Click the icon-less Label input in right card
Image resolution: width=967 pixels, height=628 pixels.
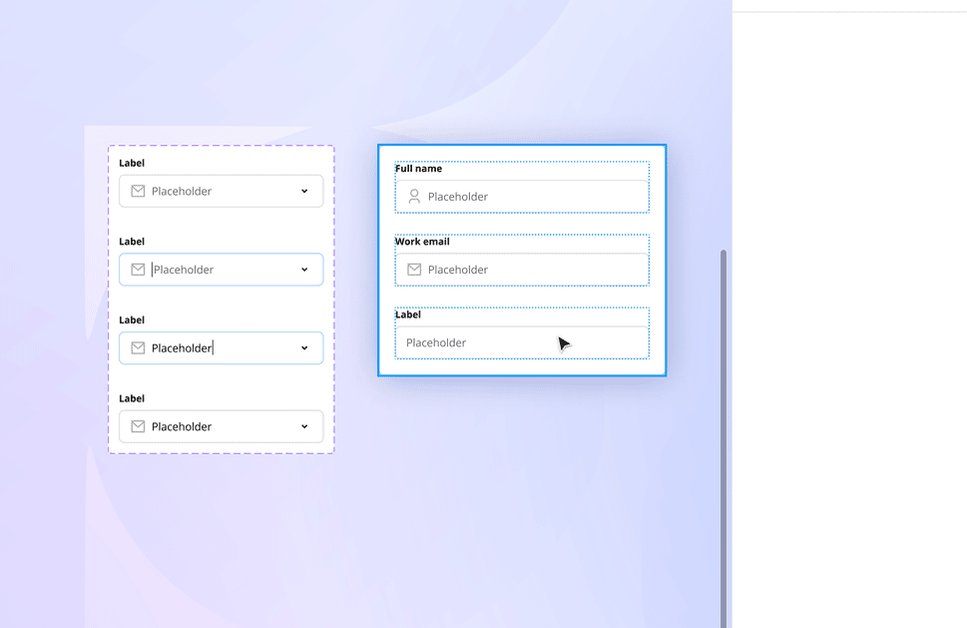522,342
